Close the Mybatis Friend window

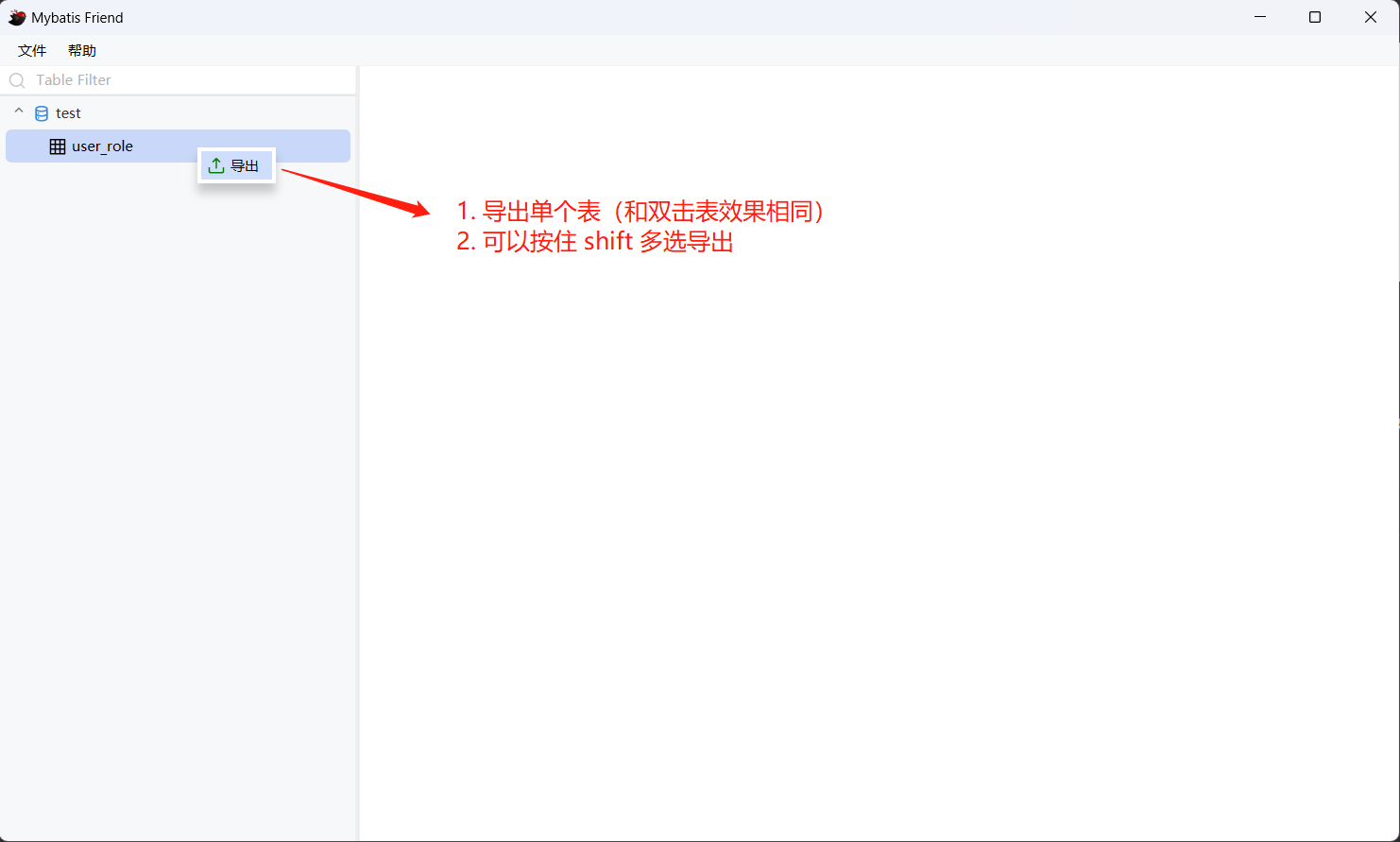point(1371,17)
